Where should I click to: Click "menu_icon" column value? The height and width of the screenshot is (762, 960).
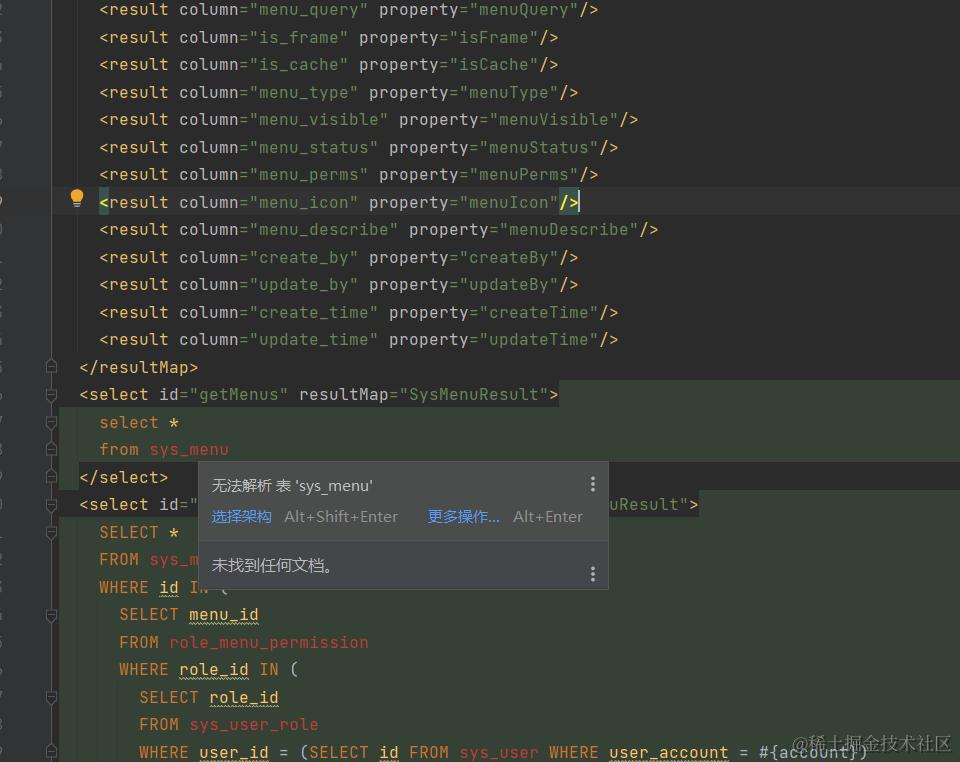304,203
